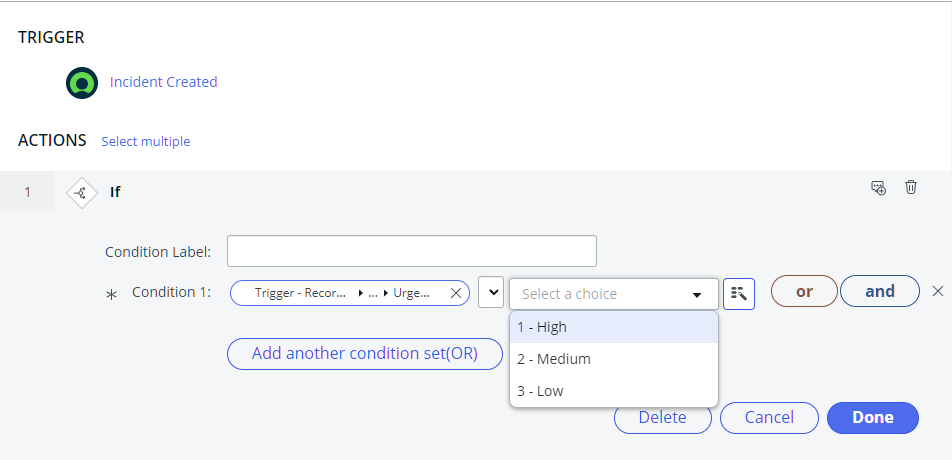Click the 'Select multiple' link
952x460 pixels.
145,141
